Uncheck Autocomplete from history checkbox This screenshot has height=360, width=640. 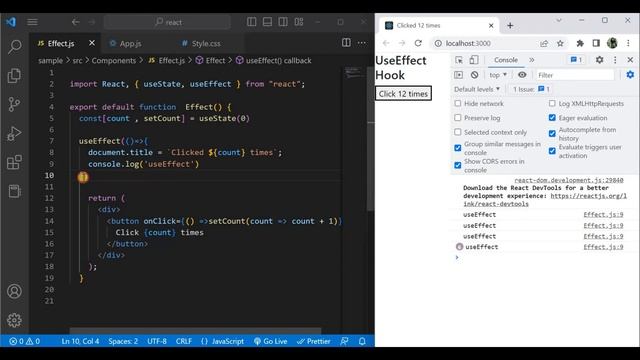[x=552, y=133]
